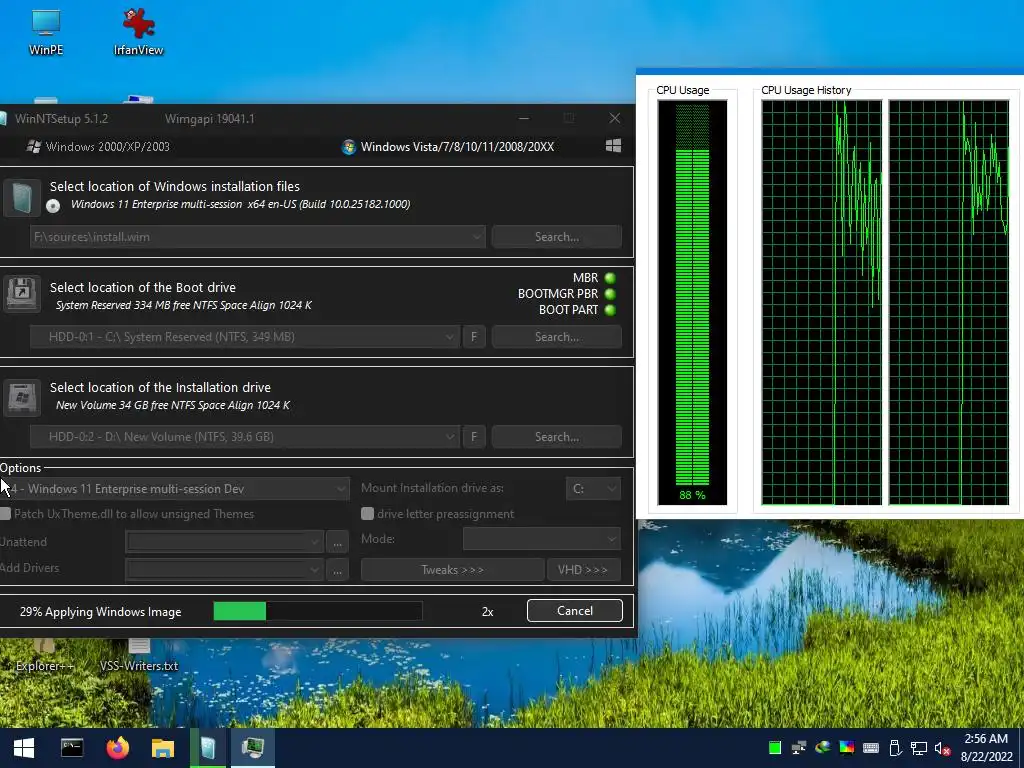Open the WinPE desktop icon
Screen dimensions: 1024x768
pyautogui.click(x=46, y=32)
